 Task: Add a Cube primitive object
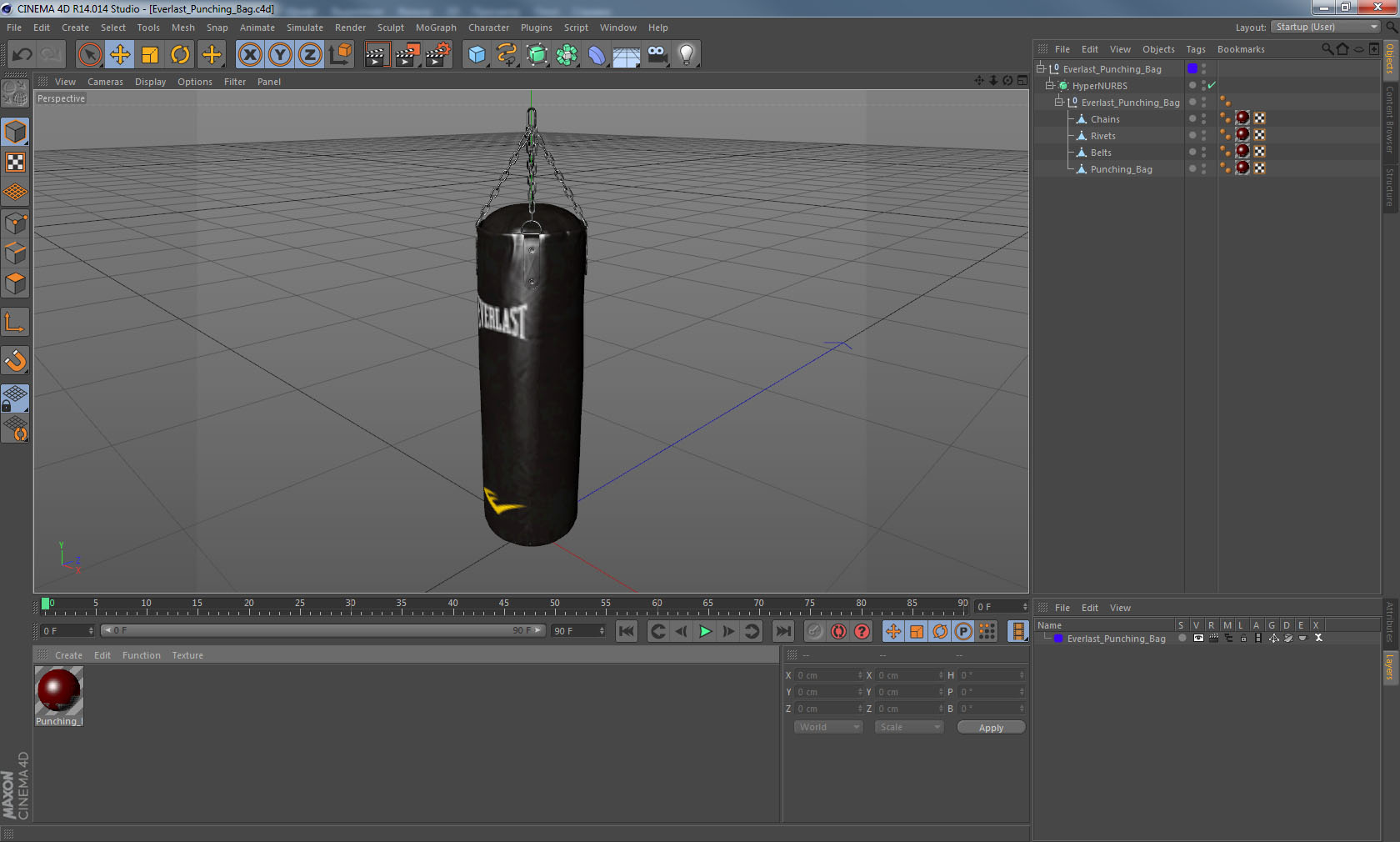pyautogui.click(x=477, y=55)
